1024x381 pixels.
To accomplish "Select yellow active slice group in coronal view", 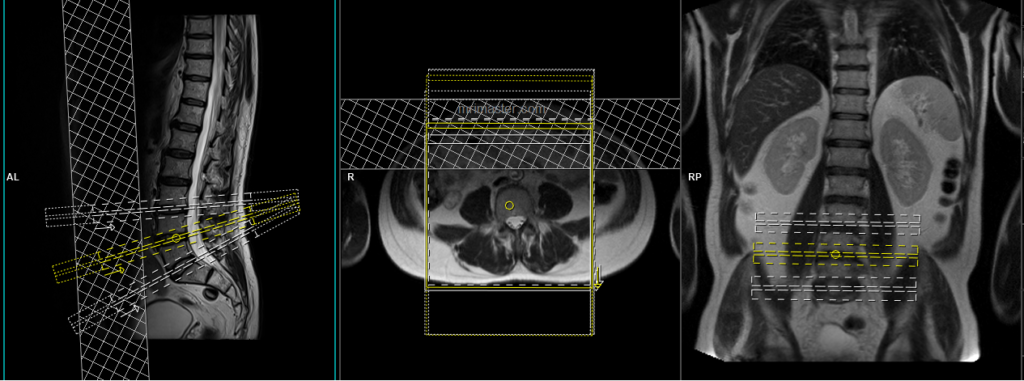I will click(835, 254).
